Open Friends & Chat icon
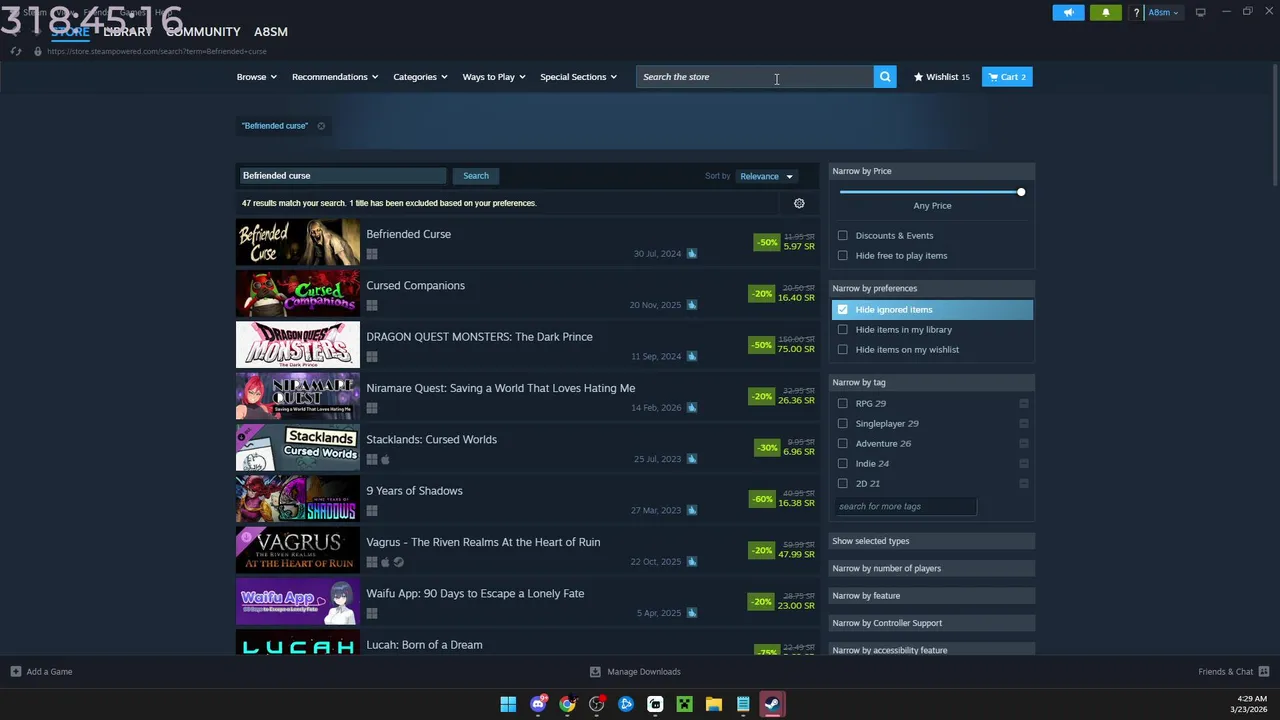 (x=1264, y=672)
